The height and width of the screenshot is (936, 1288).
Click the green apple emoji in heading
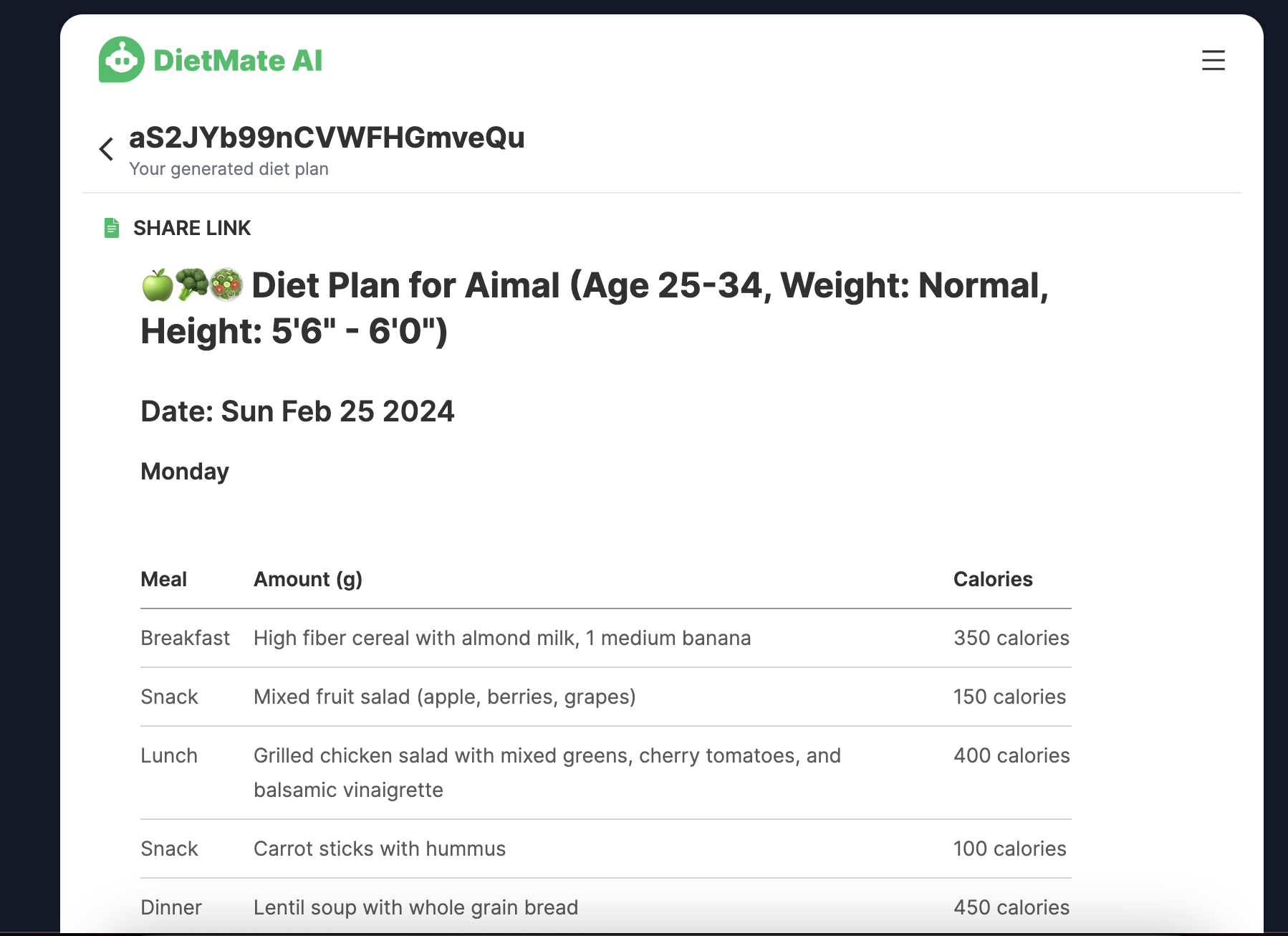[x=157, y=285]
